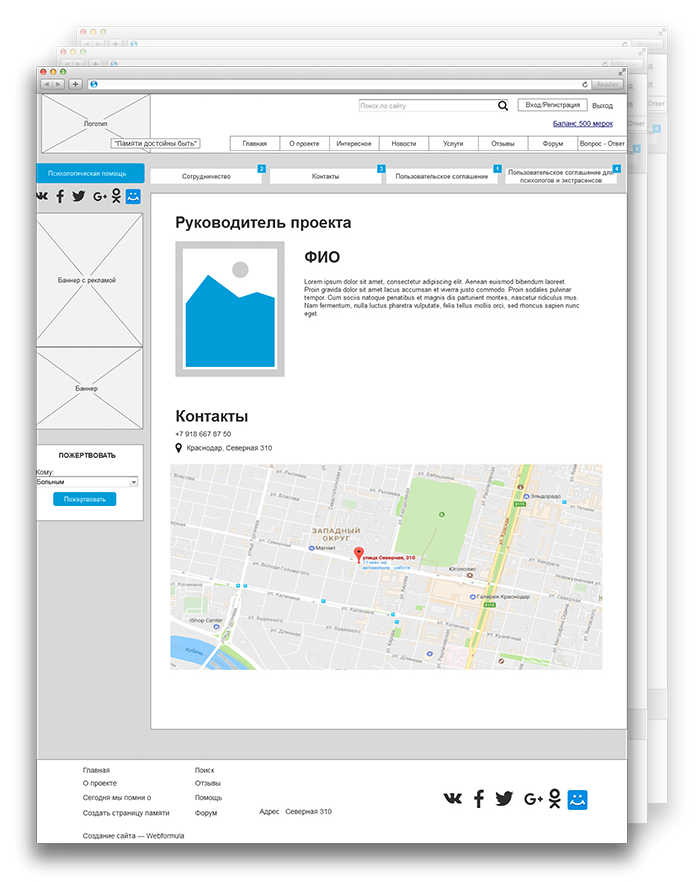This screenshot has width=698, height=882.
Task: Open Odnoklassniki icon in footer
Action: 555,799
